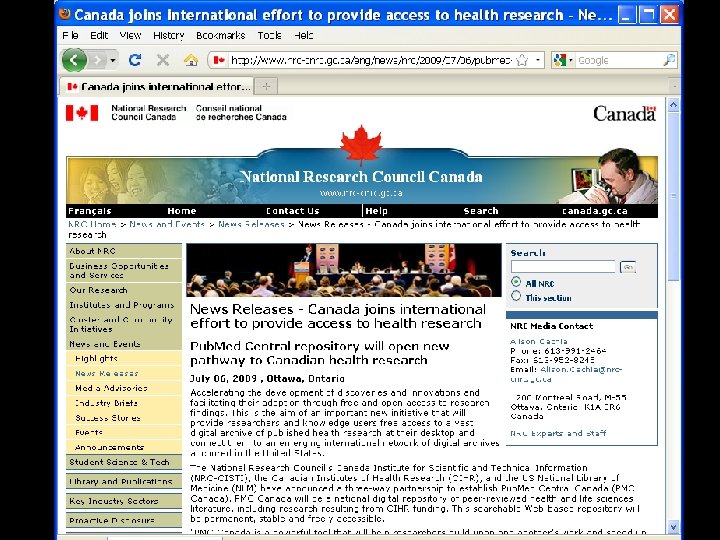Open the Google search engine selector dropdown
The width and height of the screenshot is (720, 540).
click(x=563, y=60)
